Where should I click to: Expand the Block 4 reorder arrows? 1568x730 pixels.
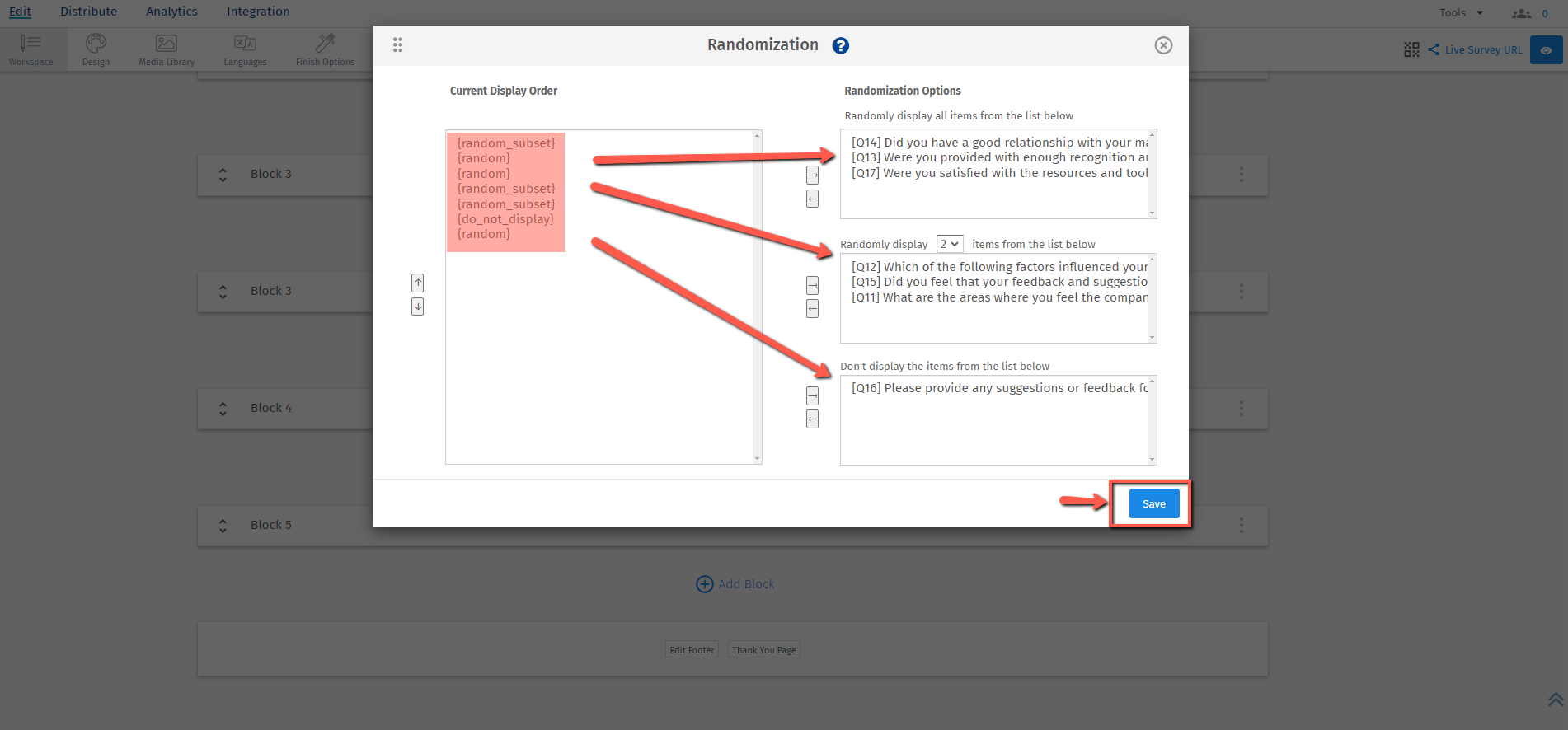(x=223, y=409)
